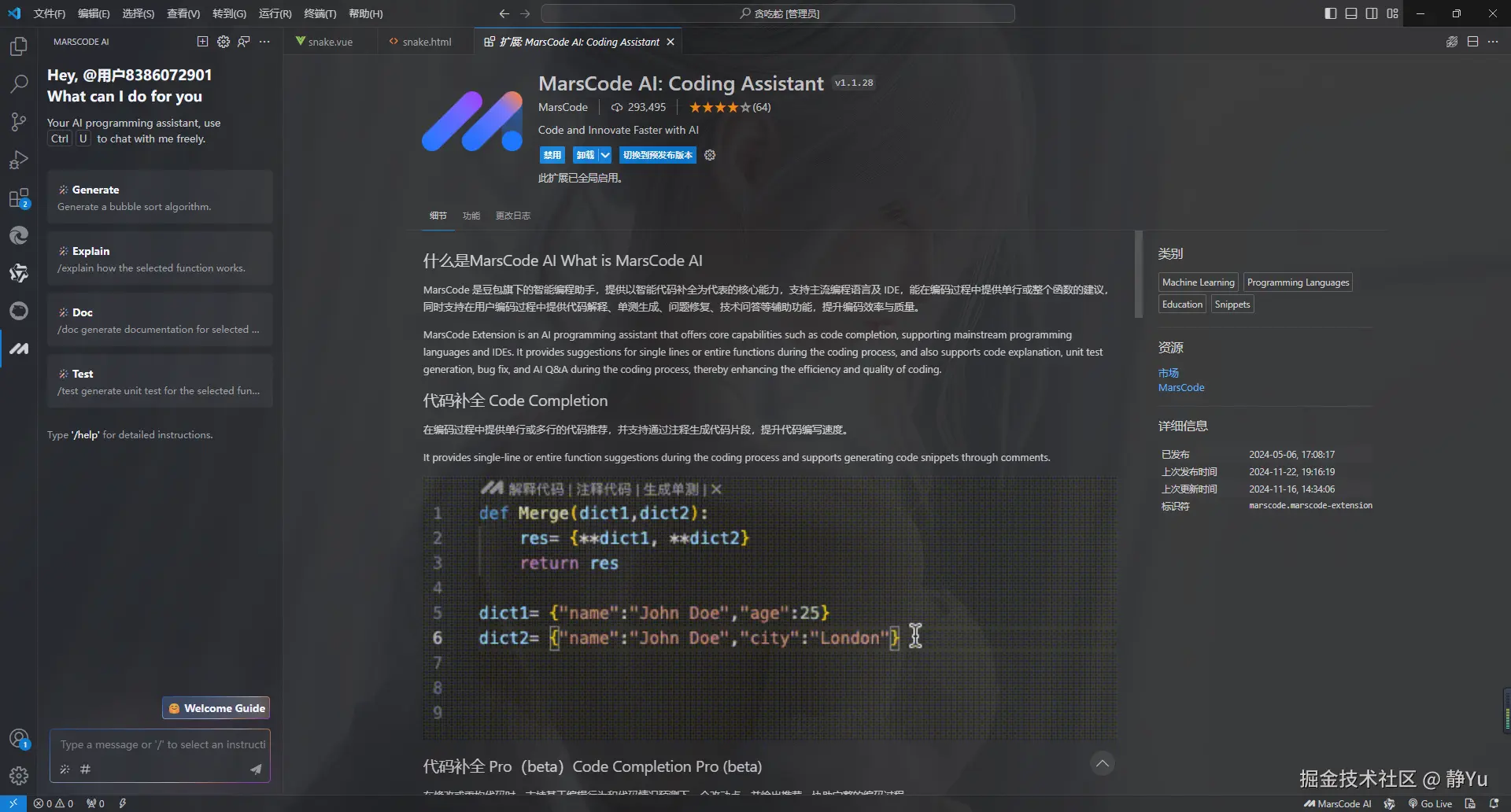Open the Manage gear at activity bar bottom
Image resolution: width=1511 pixels, height=812 pixels.
point(19,776)
